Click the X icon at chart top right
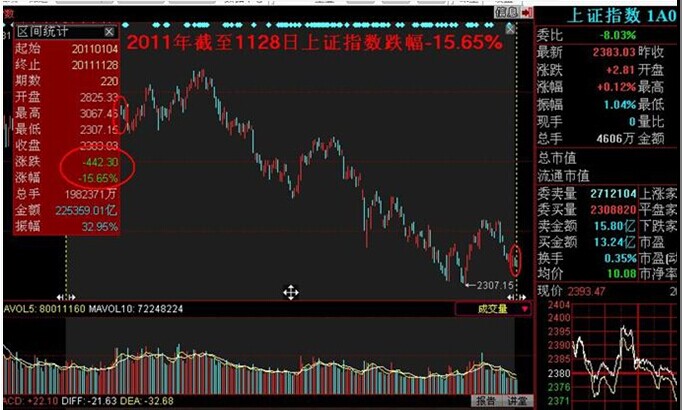This screenshot has width=682, height=410. [510, 29]
